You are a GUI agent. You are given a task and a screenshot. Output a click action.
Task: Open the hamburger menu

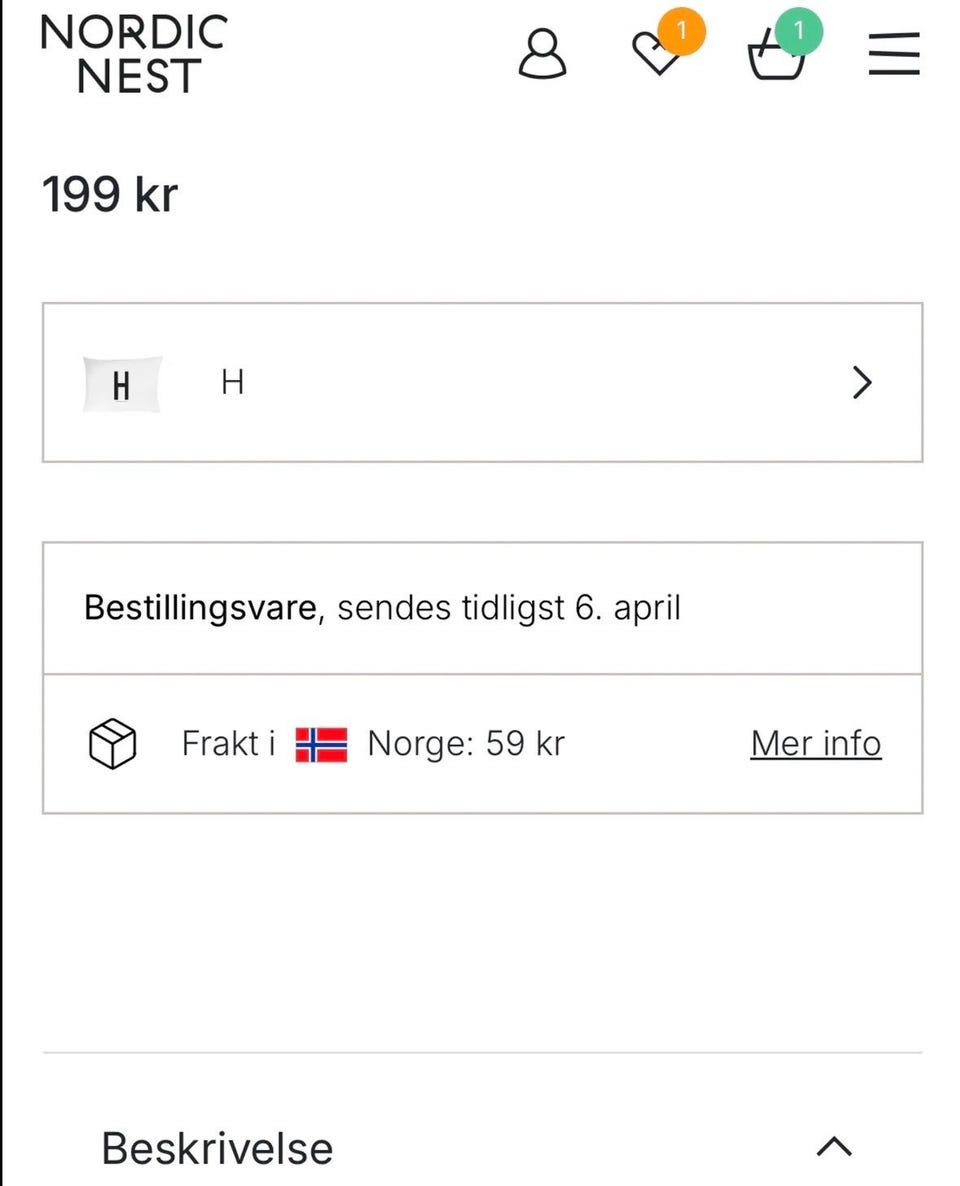point(893,54)
